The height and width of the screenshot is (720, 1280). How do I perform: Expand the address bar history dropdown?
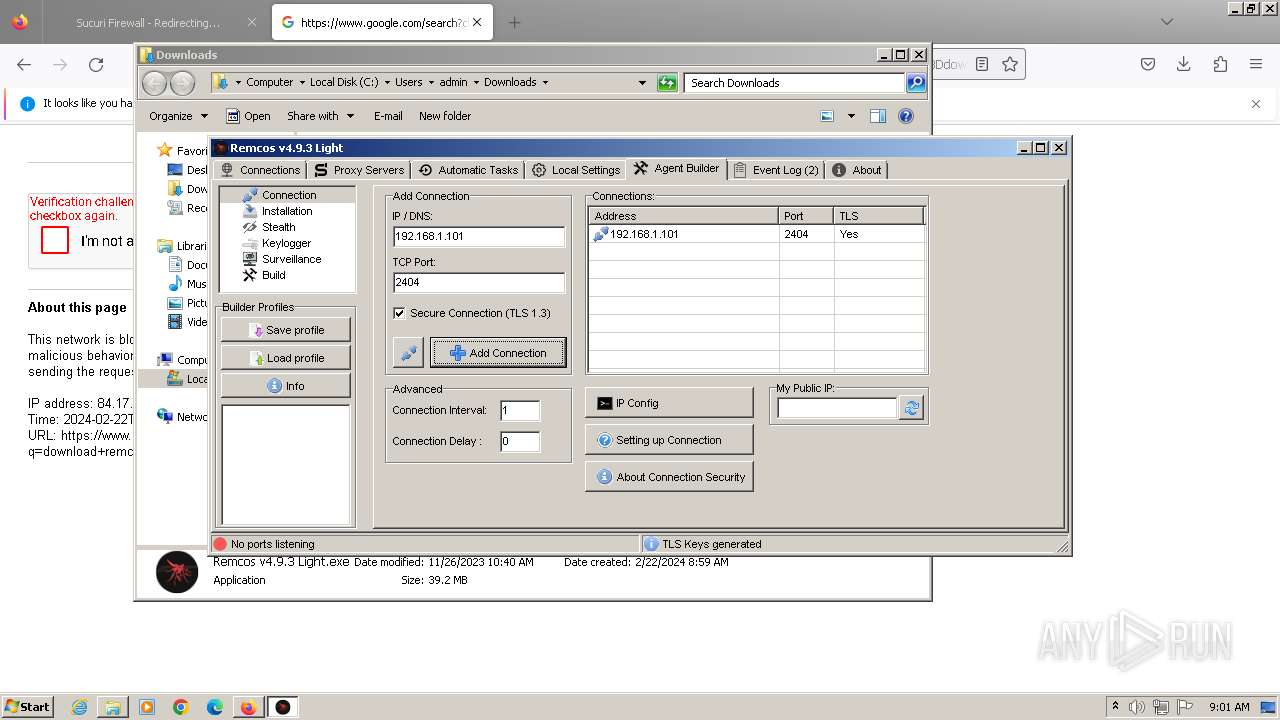tap(642, 83)
